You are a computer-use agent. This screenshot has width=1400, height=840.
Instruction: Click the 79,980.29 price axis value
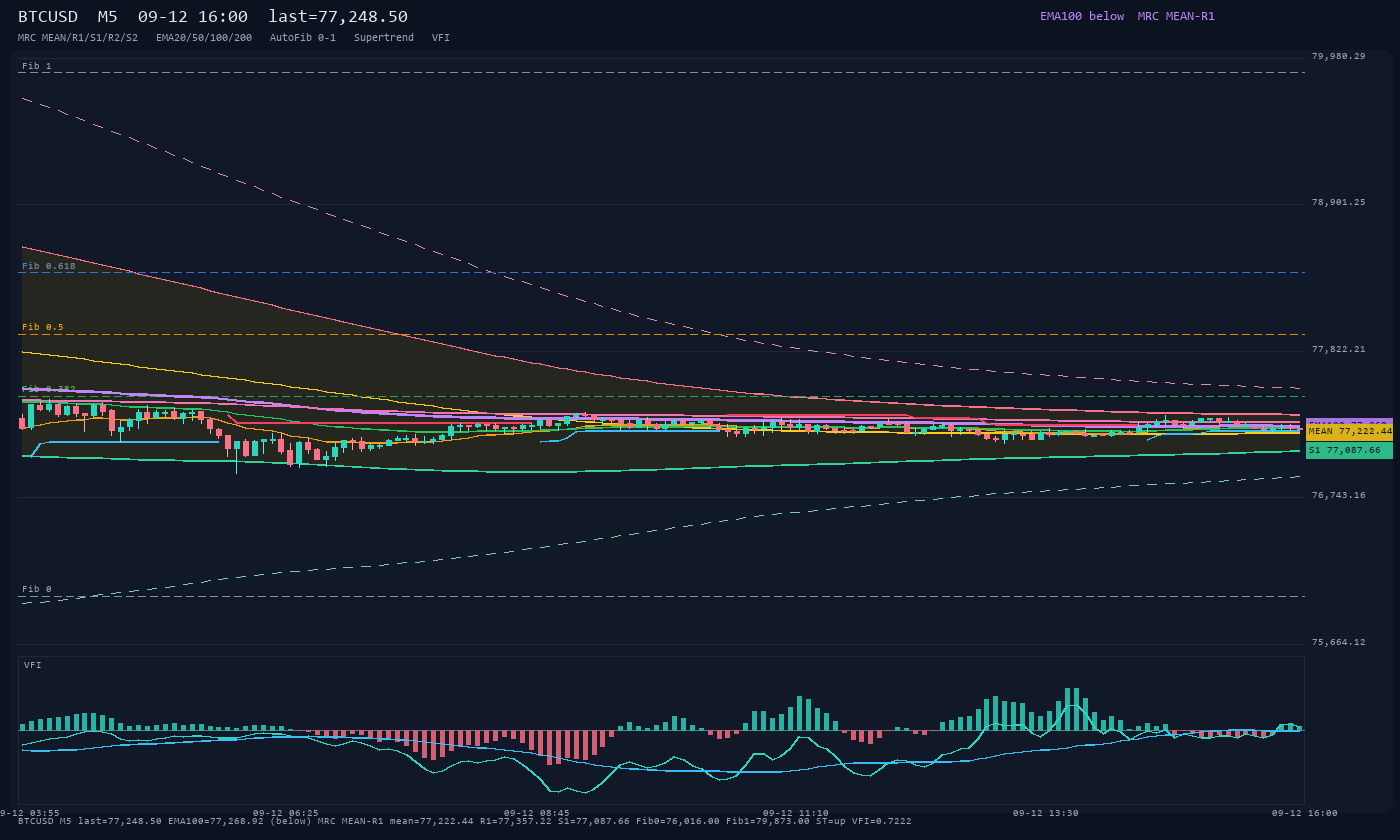1338,56
